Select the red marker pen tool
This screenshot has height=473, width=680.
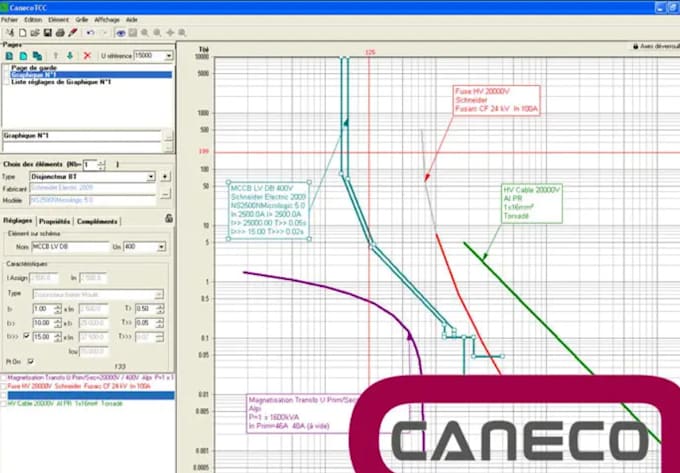click(x=73, y=33)
